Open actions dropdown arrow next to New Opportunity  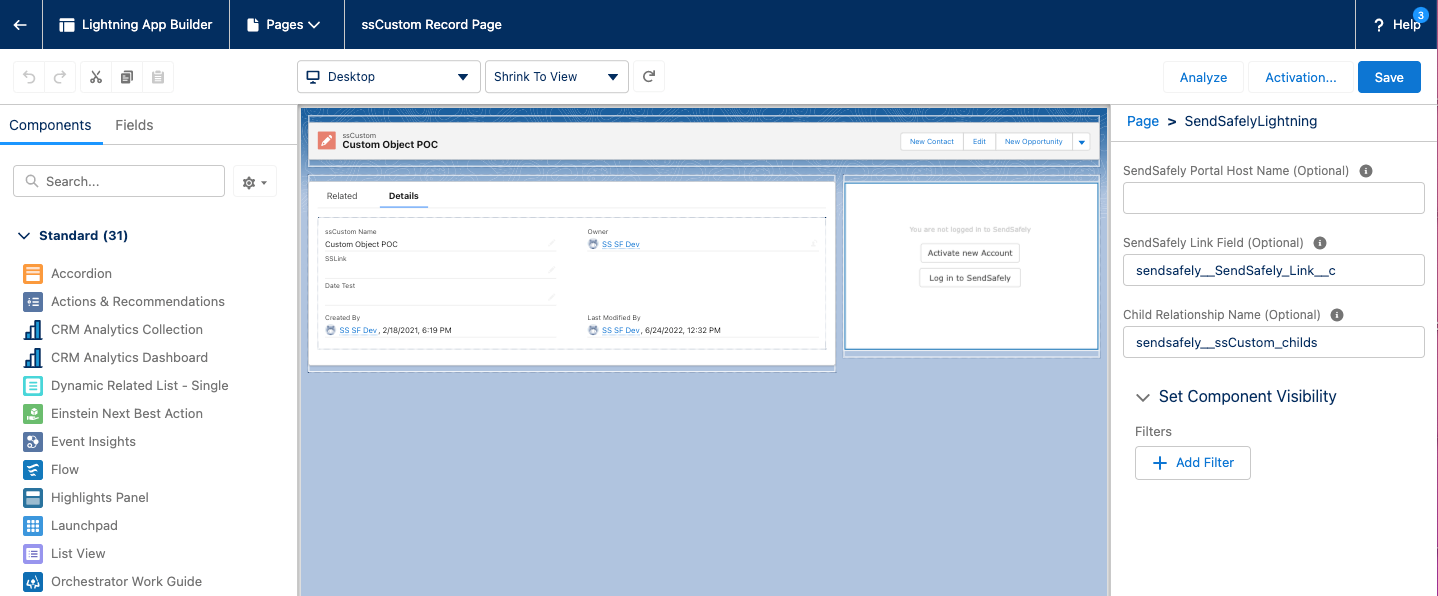pos(1081,142)
